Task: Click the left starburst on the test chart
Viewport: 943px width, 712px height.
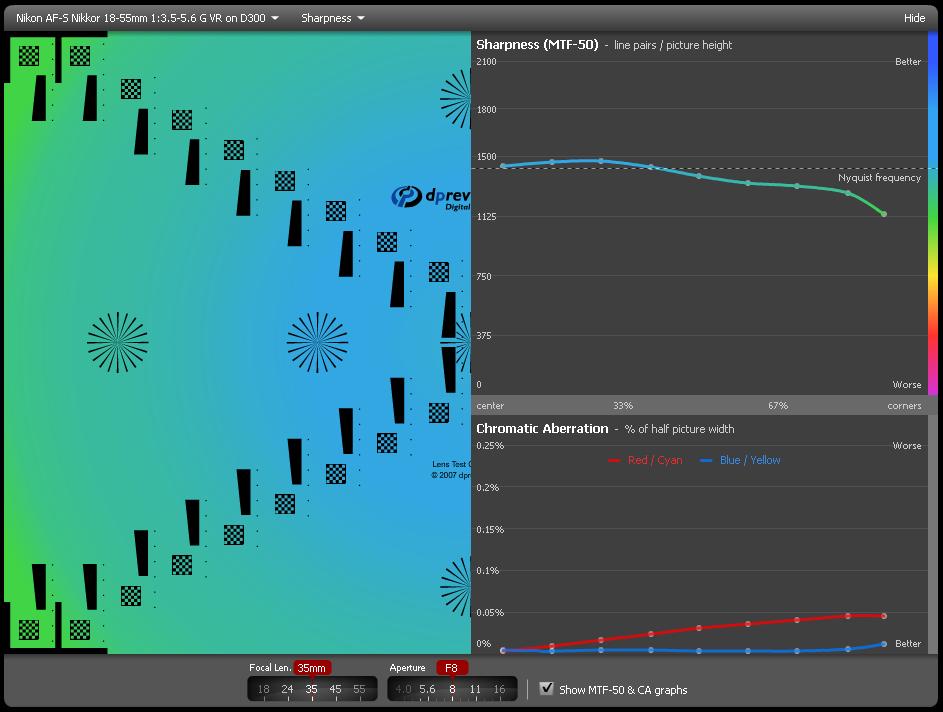Action: [x=118, y=342]
